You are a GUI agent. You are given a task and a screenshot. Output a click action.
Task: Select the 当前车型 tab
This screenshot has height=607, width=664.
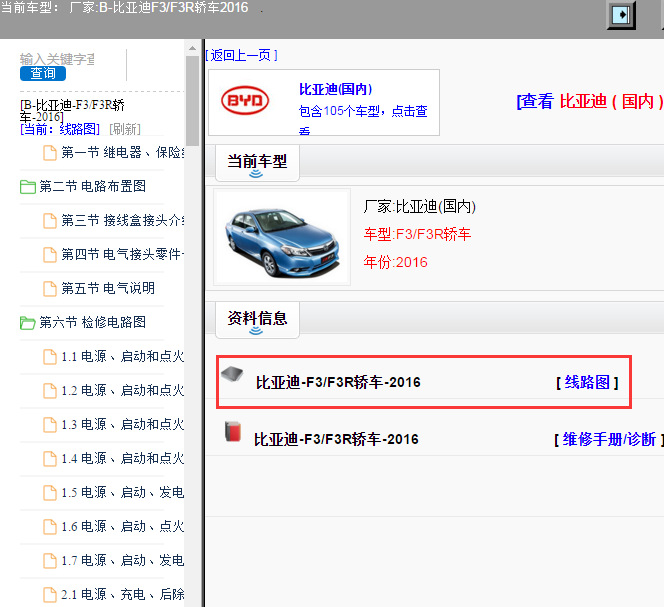(257, 163)
